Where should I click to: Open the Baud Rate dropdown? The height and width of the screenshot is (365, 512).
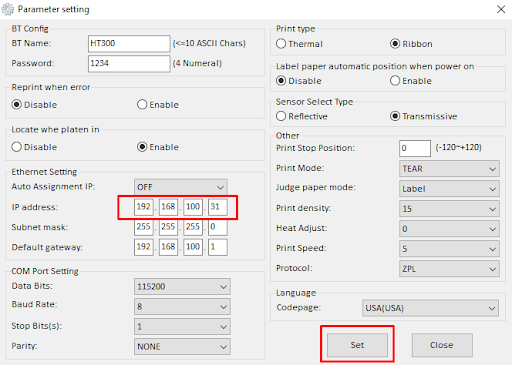(x=182, y=307)
